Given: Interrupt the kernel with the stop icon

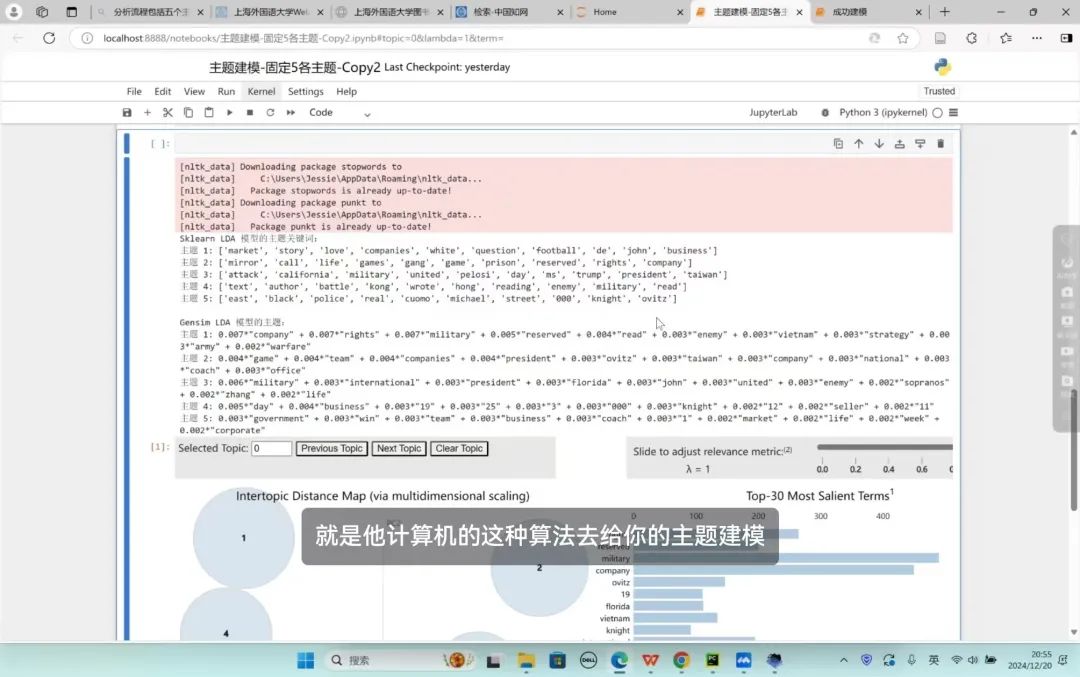Looking at the screenshot, I should 250,113.
